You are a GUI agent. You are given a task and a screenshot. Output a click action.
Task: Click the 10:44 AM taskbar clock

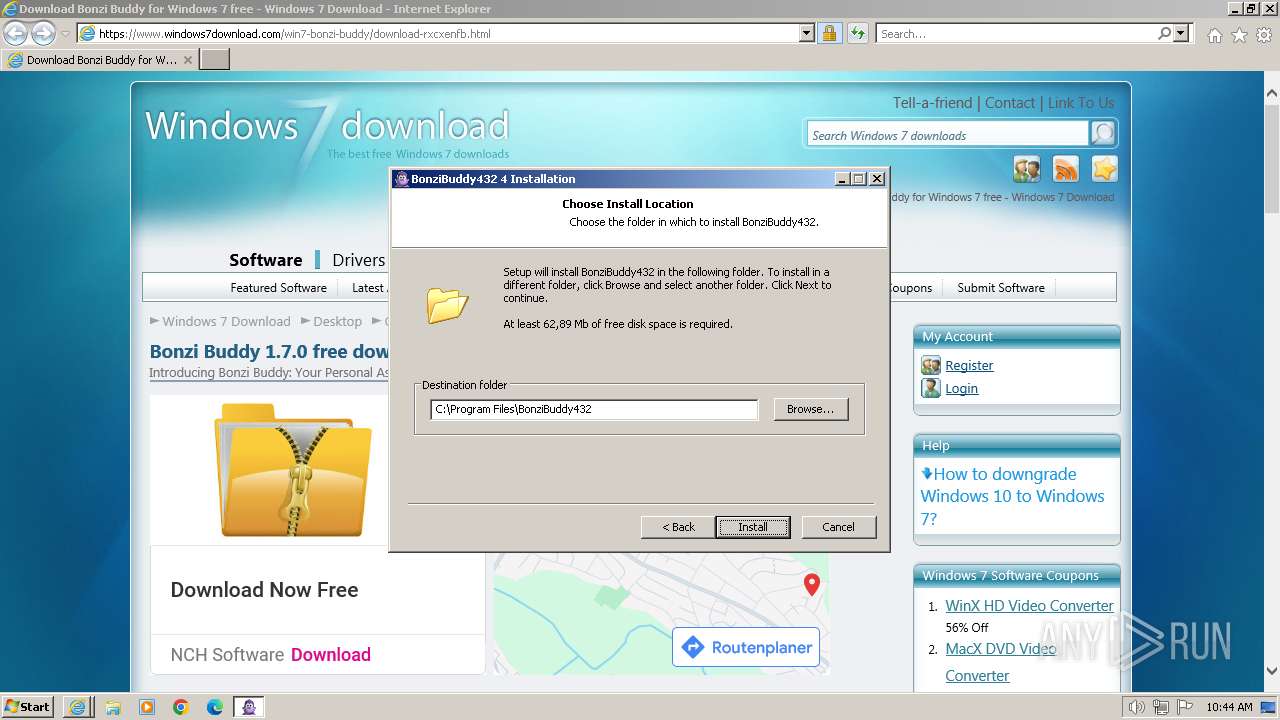tap(1229, 707)
